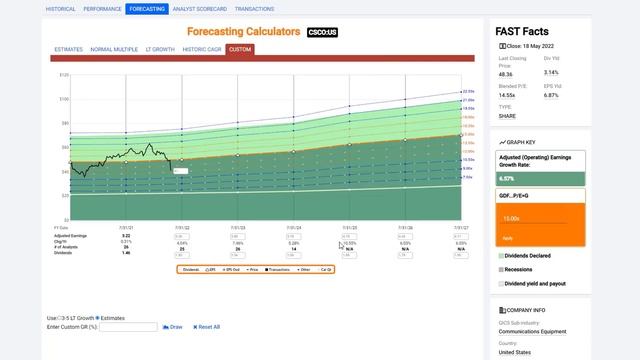Click the Enter Custom GR input field
Viewport: 640px width, 360px height.
[128, 327]
